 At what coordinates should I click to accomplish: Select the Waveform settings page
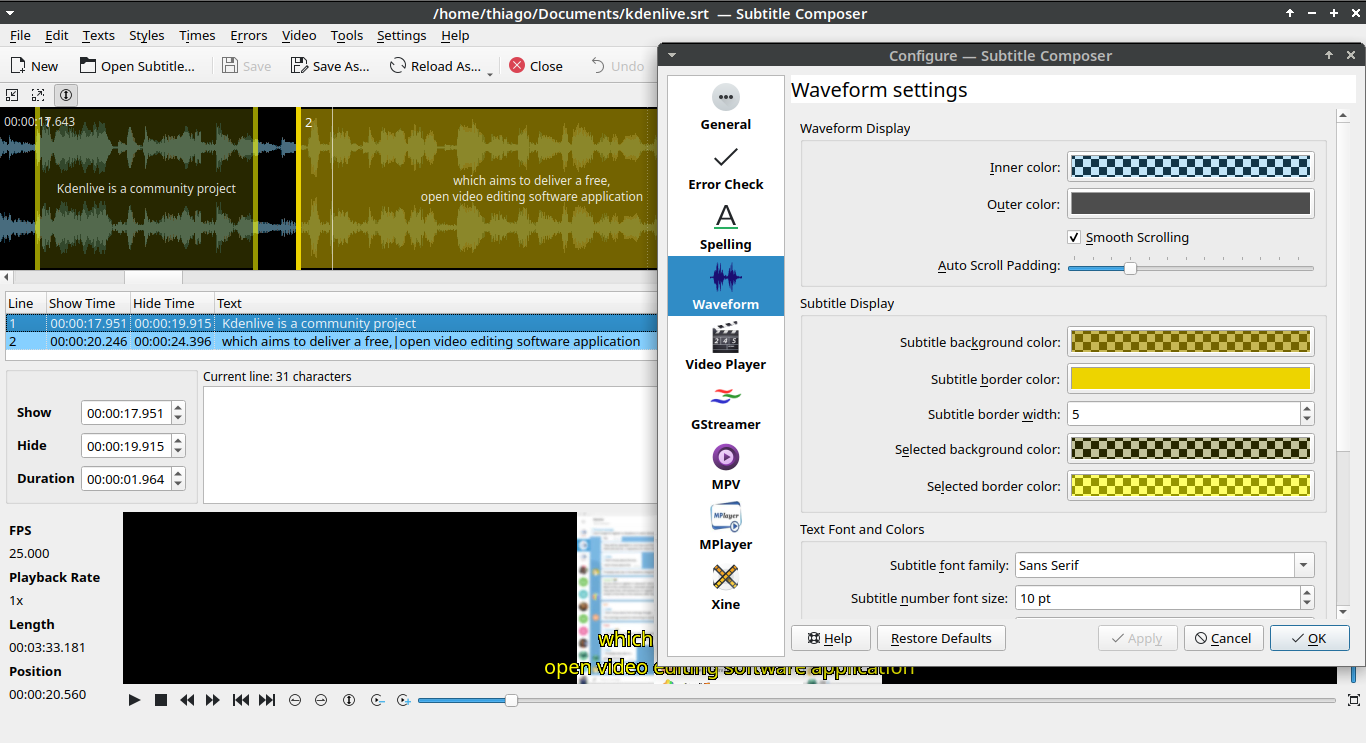[x=726, y=286]
